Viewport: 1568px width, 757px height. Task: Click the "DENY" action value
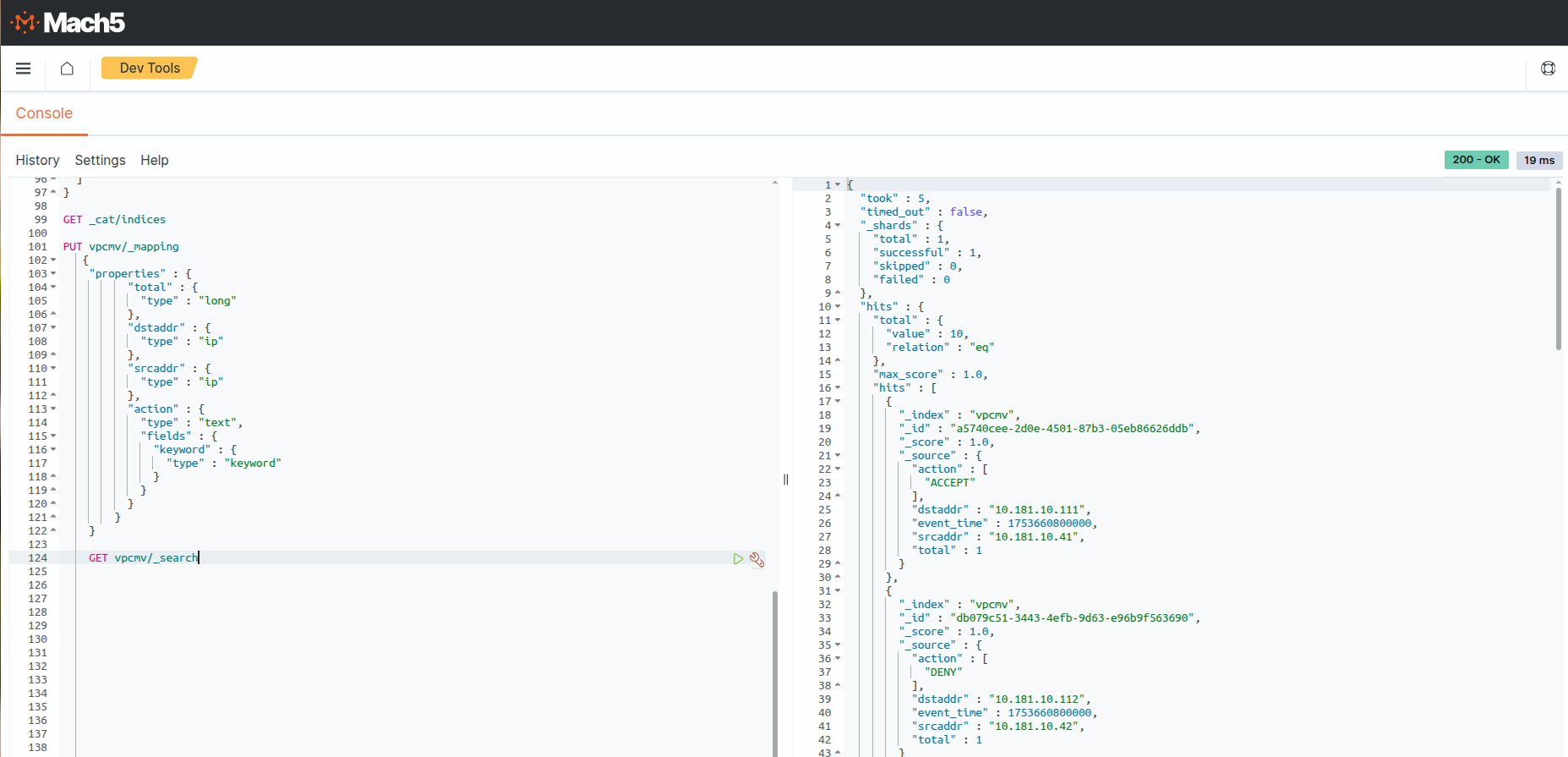coord(943,672)
